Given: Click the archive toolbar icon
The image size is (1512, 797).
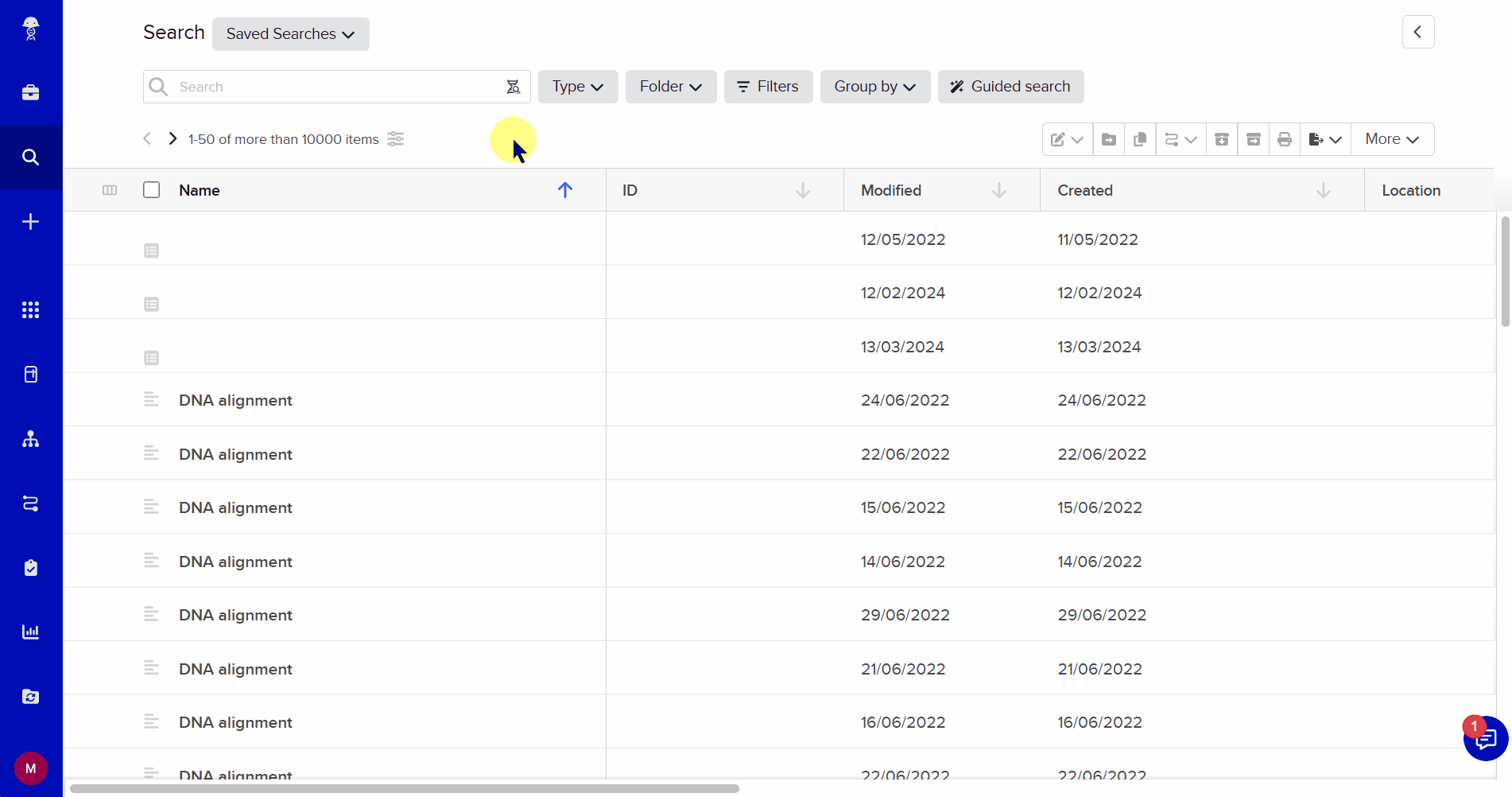Looking at the screenshot, I should (x=1222, y=139).
